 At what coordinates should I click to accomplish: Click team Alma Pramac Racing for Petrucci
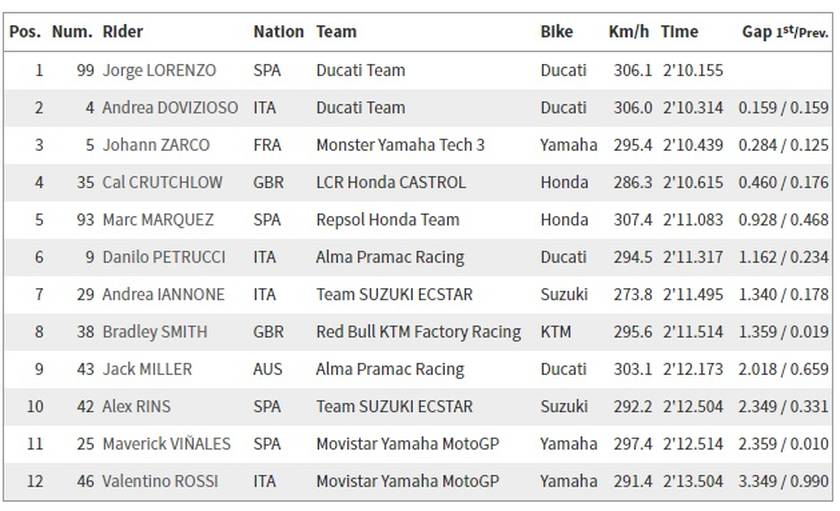(390, 257)
